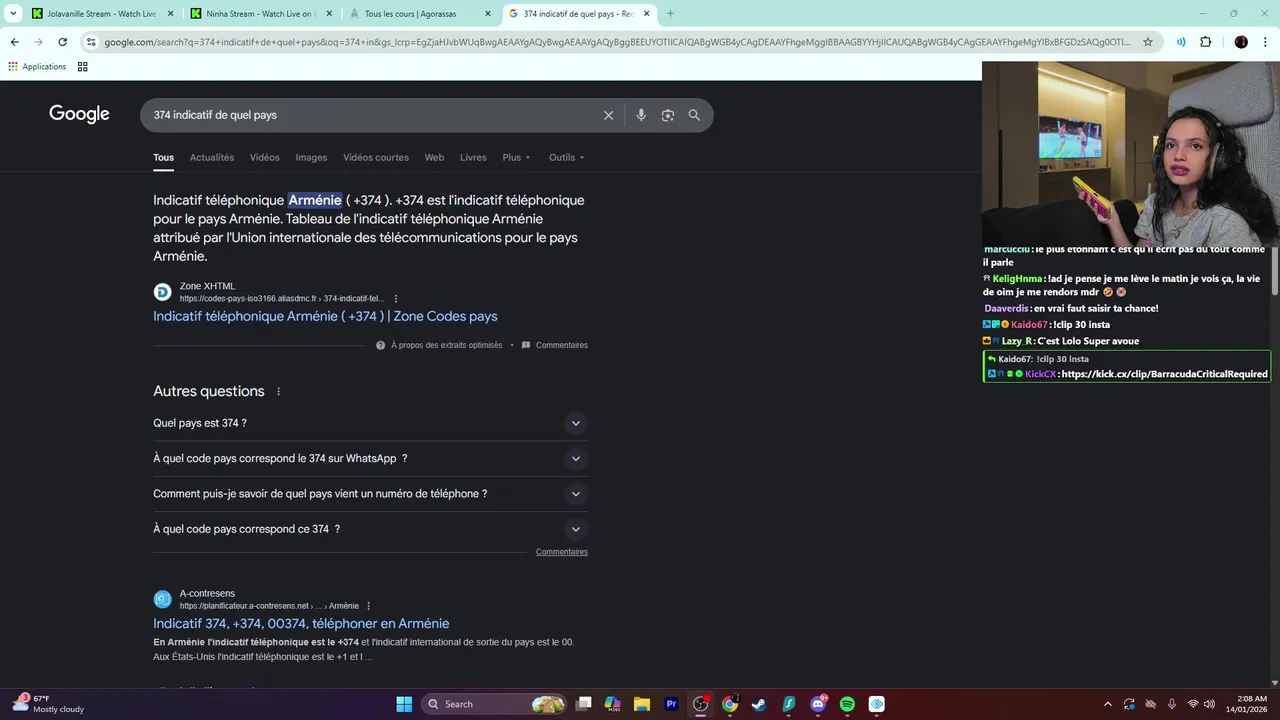
Task: Open the weather widget showing 67°F
Action: pos(47,704)
